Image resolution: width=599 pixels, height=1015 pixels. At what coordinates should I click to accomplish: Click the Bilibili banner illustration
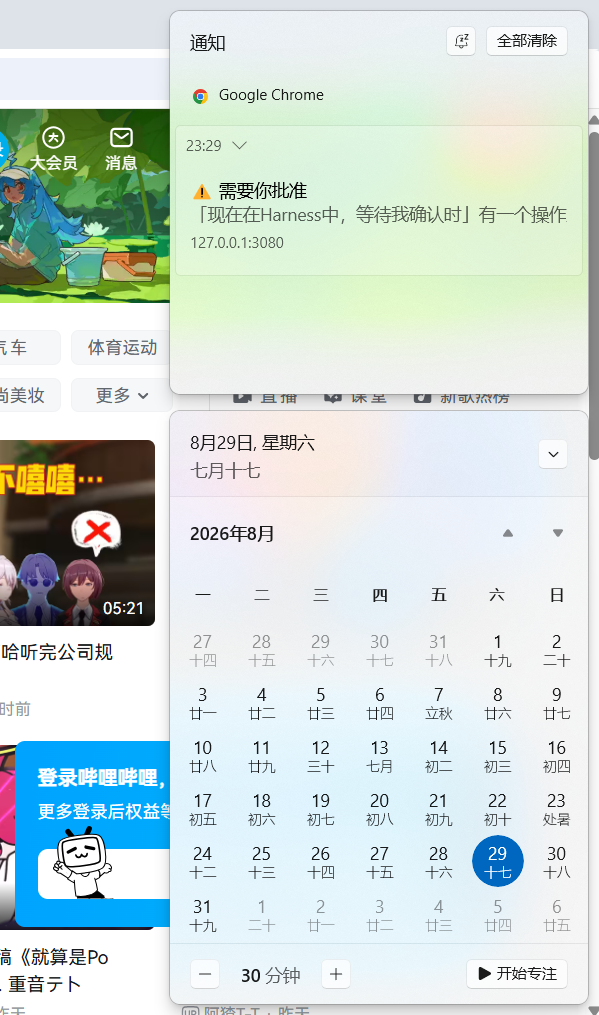pyautogui.click(x=85, y=205)
